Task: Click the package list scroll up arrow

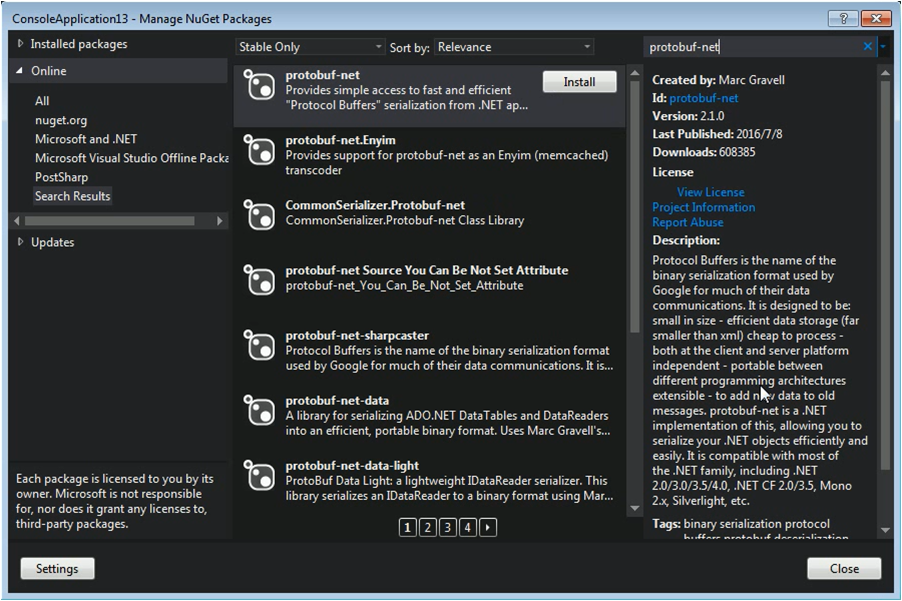Action: 635,73
